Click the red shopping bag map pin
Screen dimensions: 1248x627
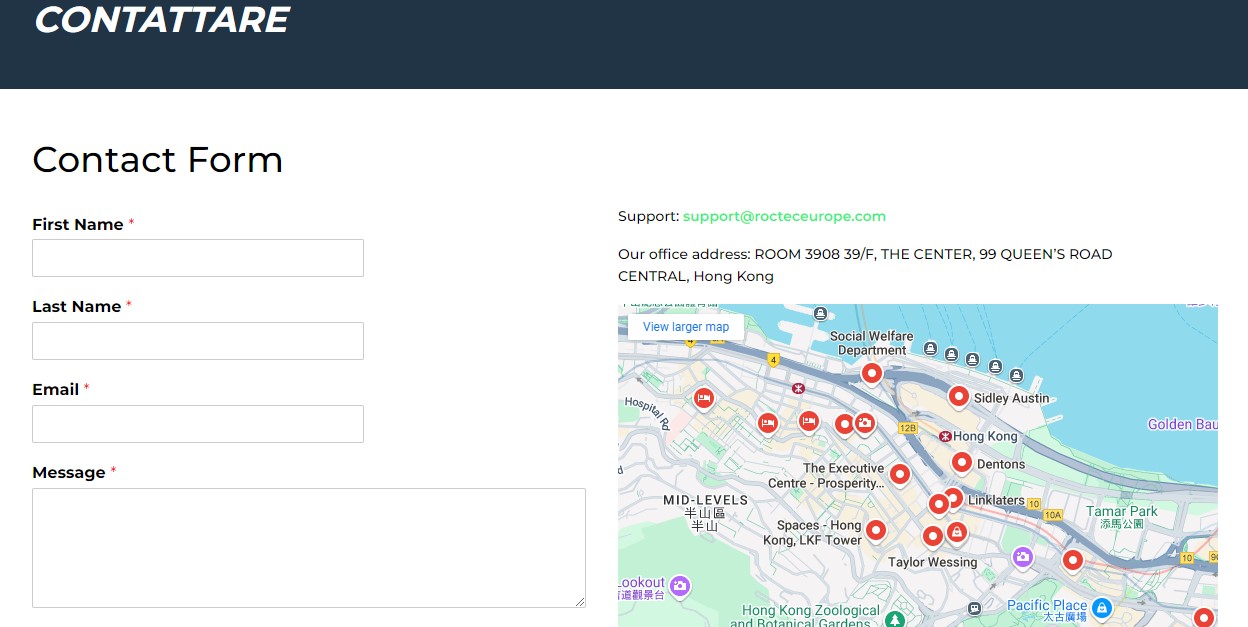(x=956, y=531)
